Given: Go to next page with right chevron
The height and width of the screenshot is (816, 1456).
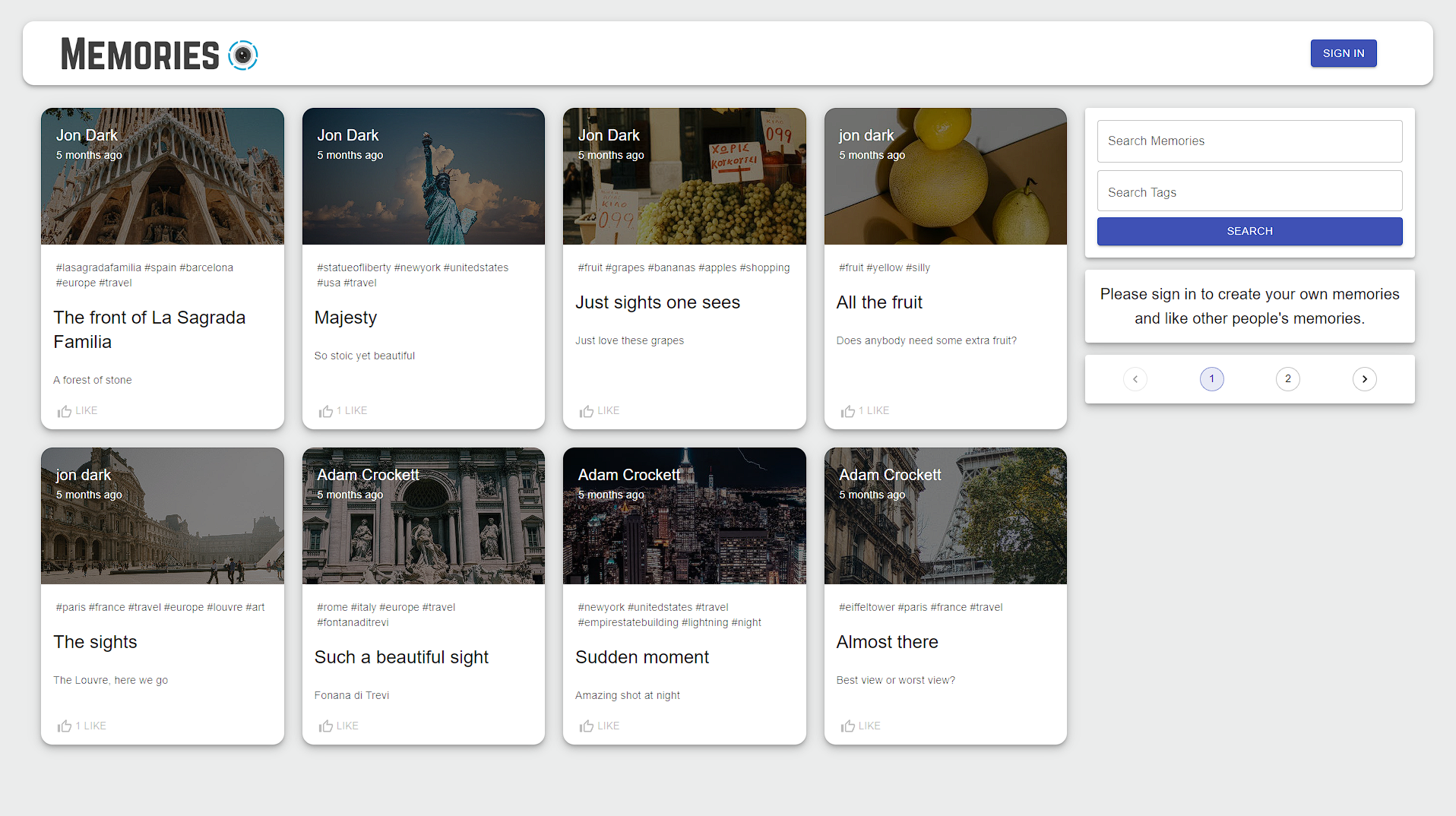Looking at the screenshot, I should [x=1364, y=379].
